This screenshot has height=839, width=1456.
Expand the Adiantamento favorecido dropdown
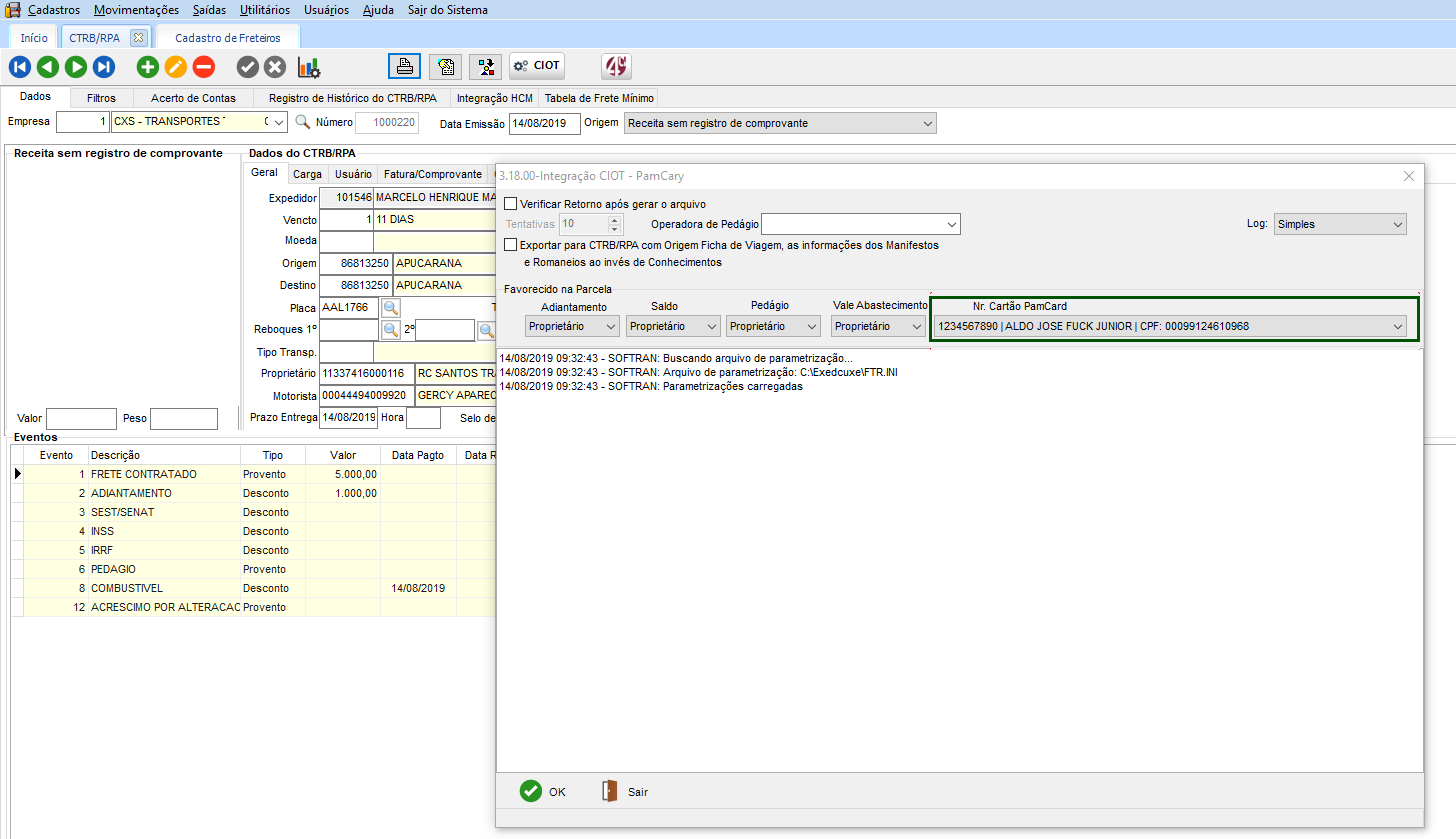572,326
